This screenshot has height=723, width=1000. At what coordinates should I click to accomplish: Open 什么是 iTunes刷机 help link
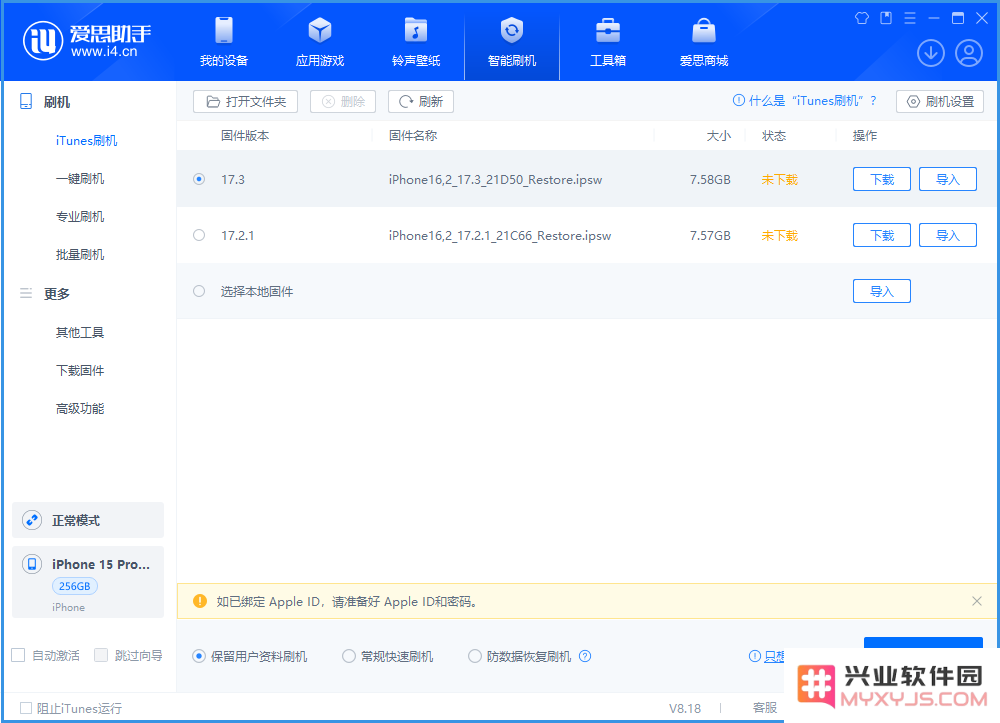point(805,101)
